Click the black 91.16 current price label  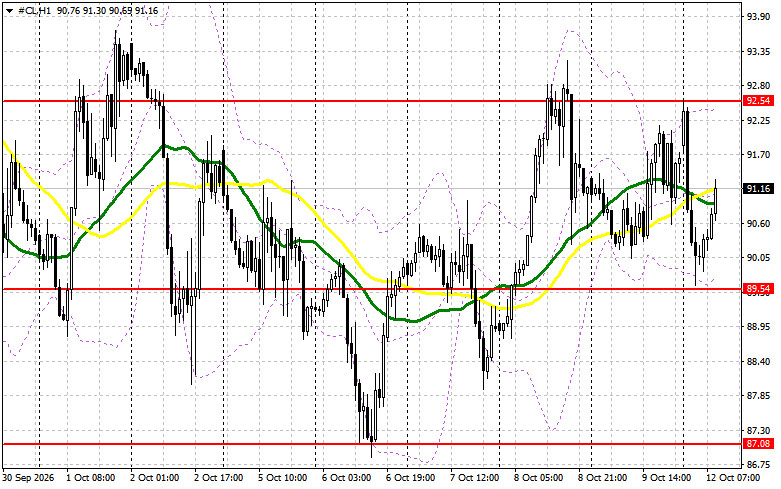[758, 189]
